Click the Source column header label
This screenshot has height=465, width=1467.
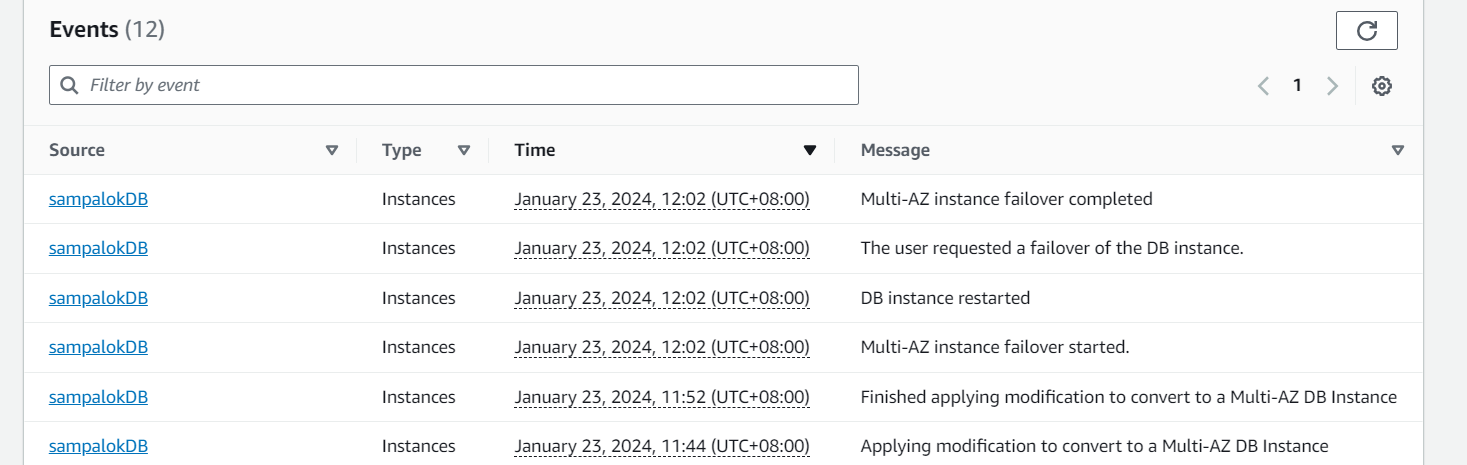77,151
